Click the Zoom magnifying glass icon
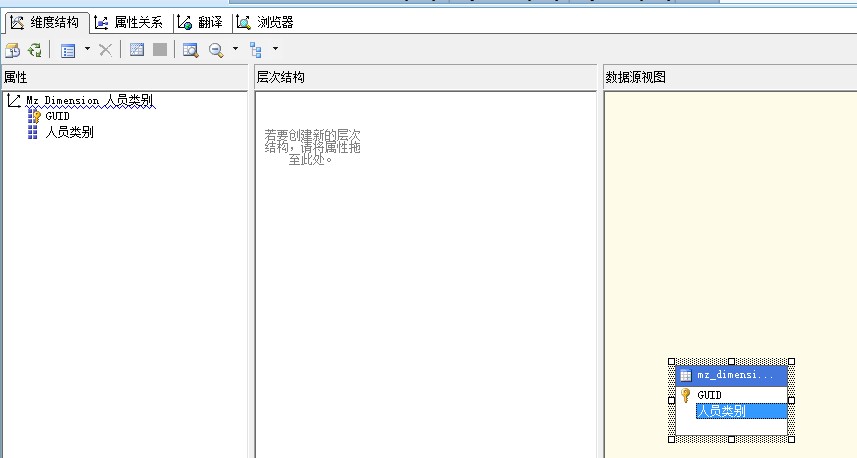This screenshot has height=458, width=857. [x=216, y=50]
